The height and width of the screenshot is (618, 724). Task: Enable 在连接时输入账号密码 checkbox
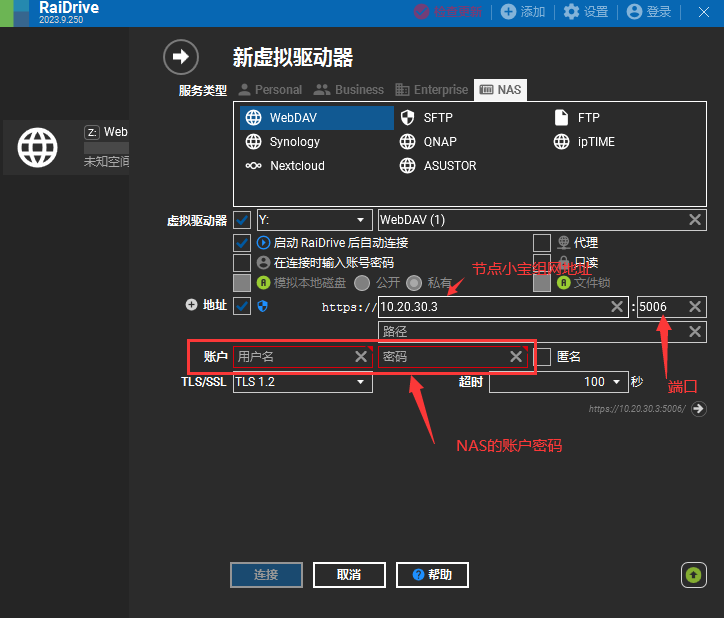[x=242, y=263]
